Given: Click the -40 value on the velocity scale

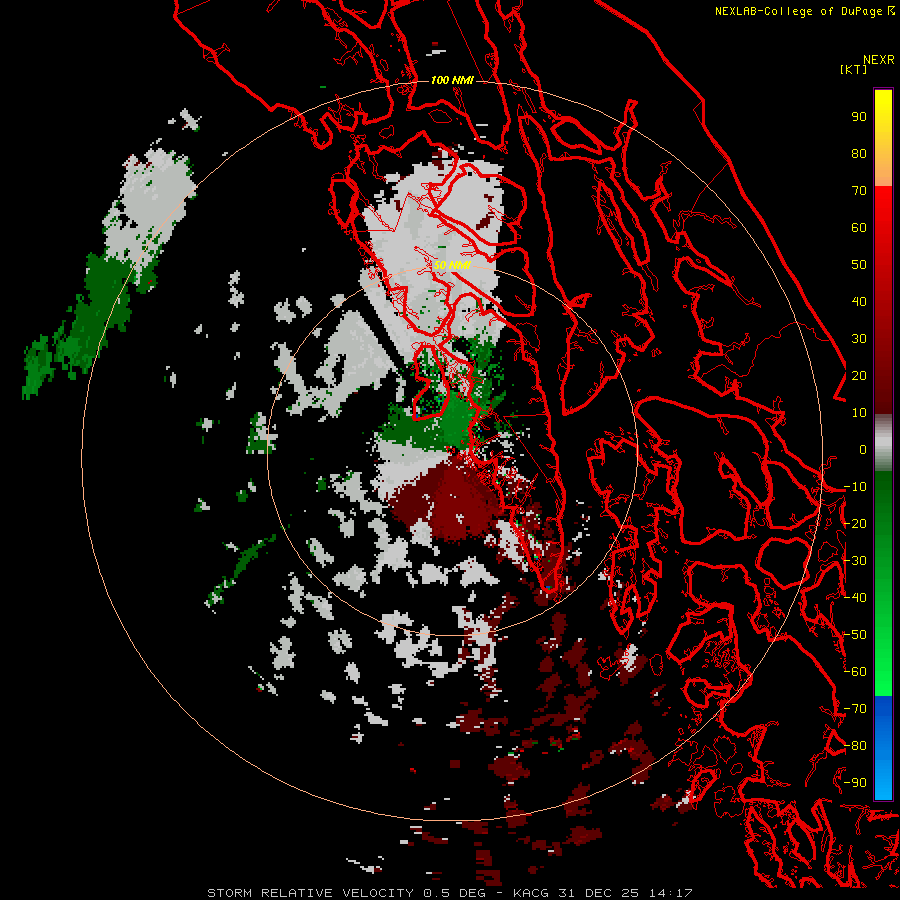Looking at the screenshot, I should coord(855,598).
